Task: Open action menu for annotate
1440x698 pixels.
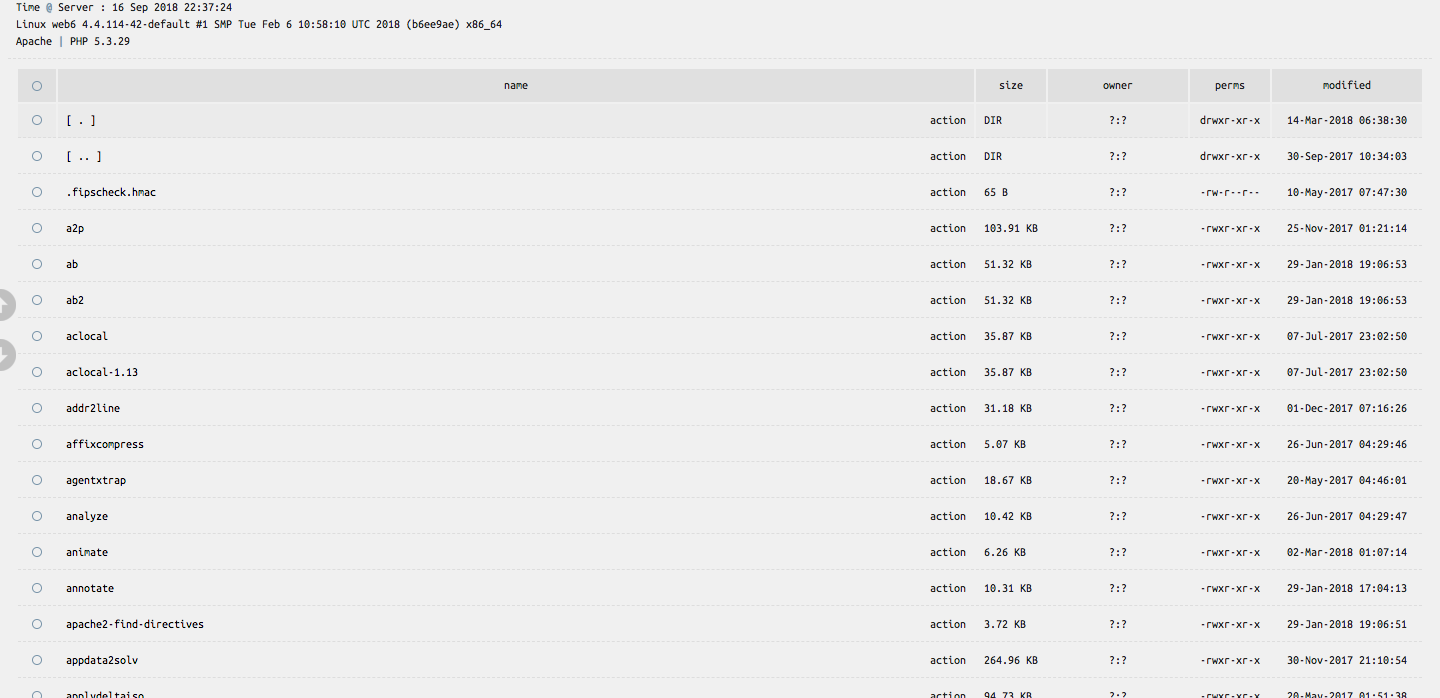Action: [948, 588]
